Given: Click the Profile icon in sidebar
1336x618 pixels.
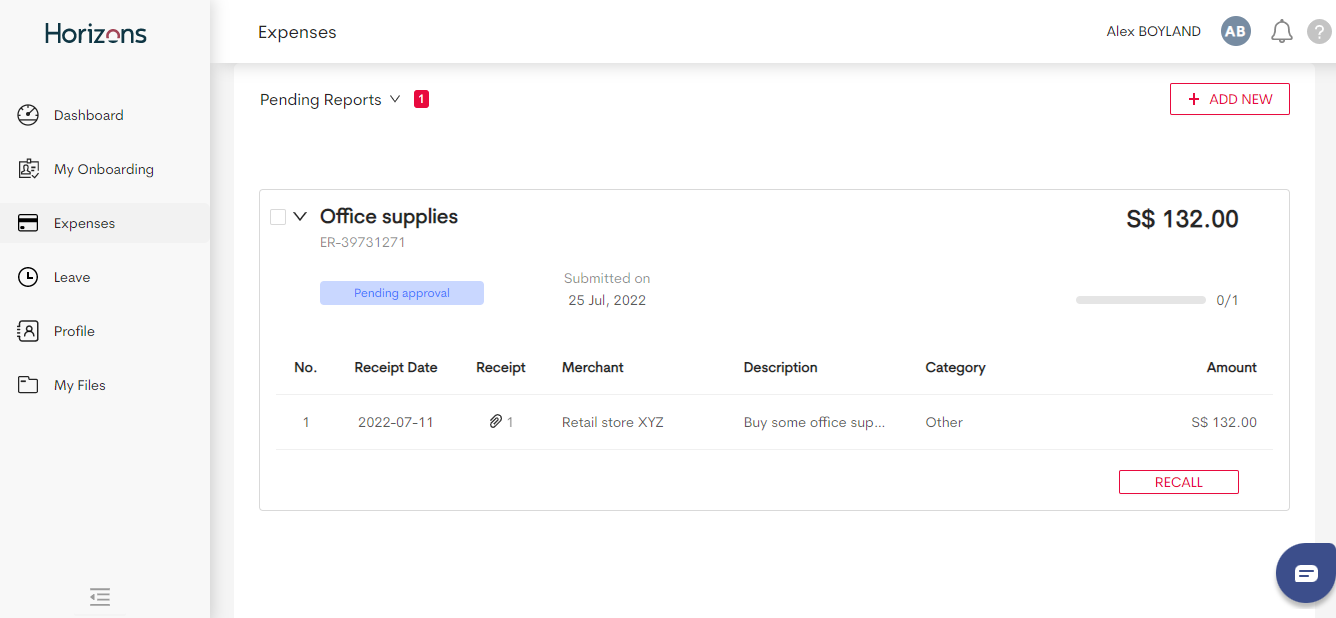Looking at the screenshot, I should coord(28,331).
